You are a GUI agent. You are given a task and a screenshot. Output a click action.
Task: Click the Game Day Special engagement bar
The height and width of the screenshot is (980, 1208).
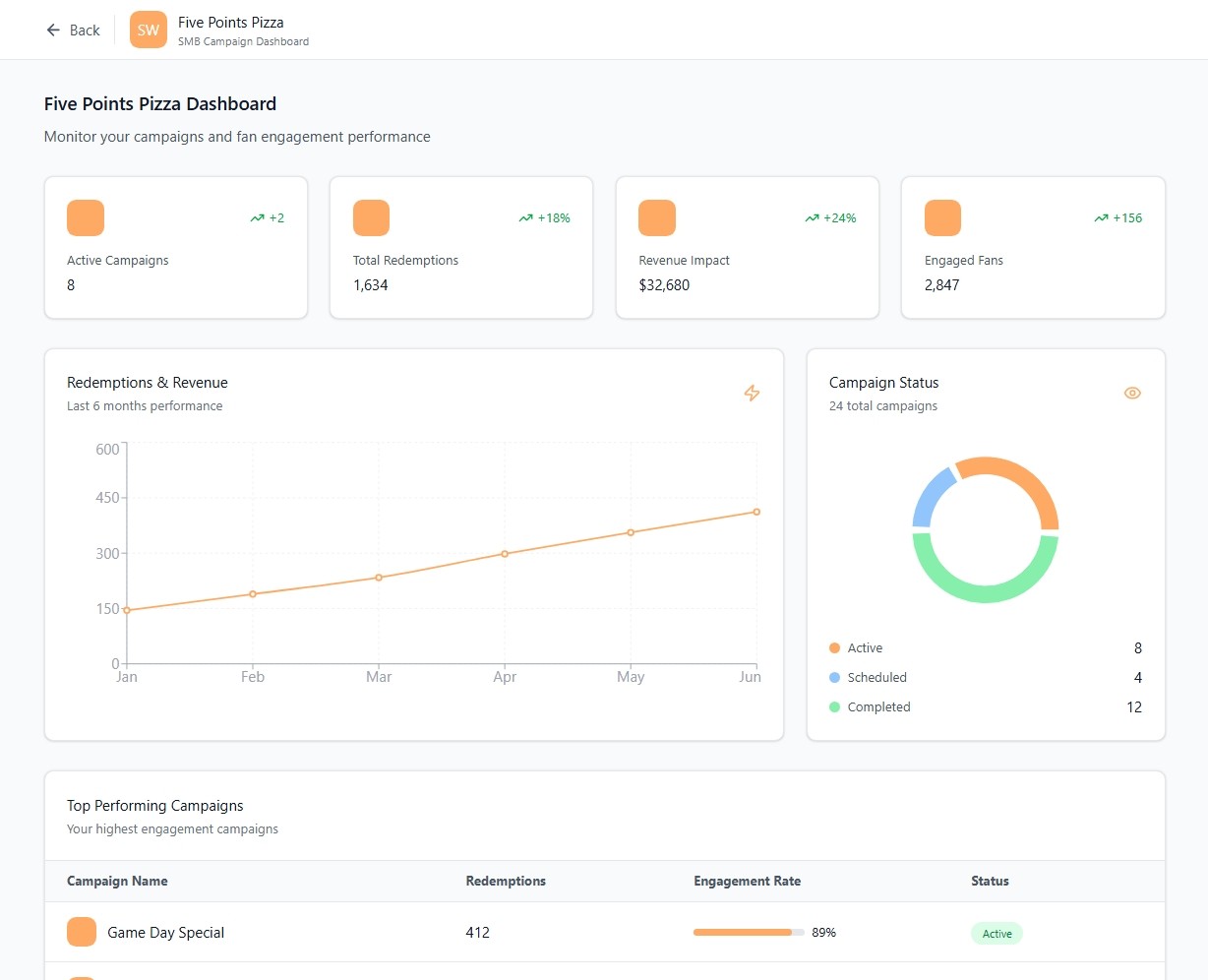(x=749, y=932)
